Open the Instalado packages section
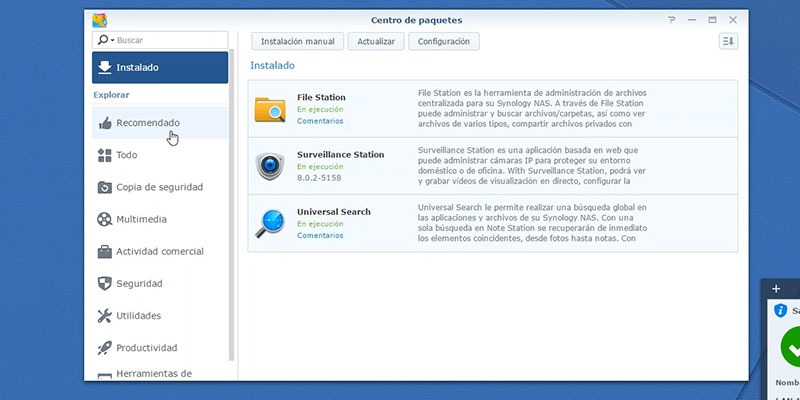 [160, 67]
